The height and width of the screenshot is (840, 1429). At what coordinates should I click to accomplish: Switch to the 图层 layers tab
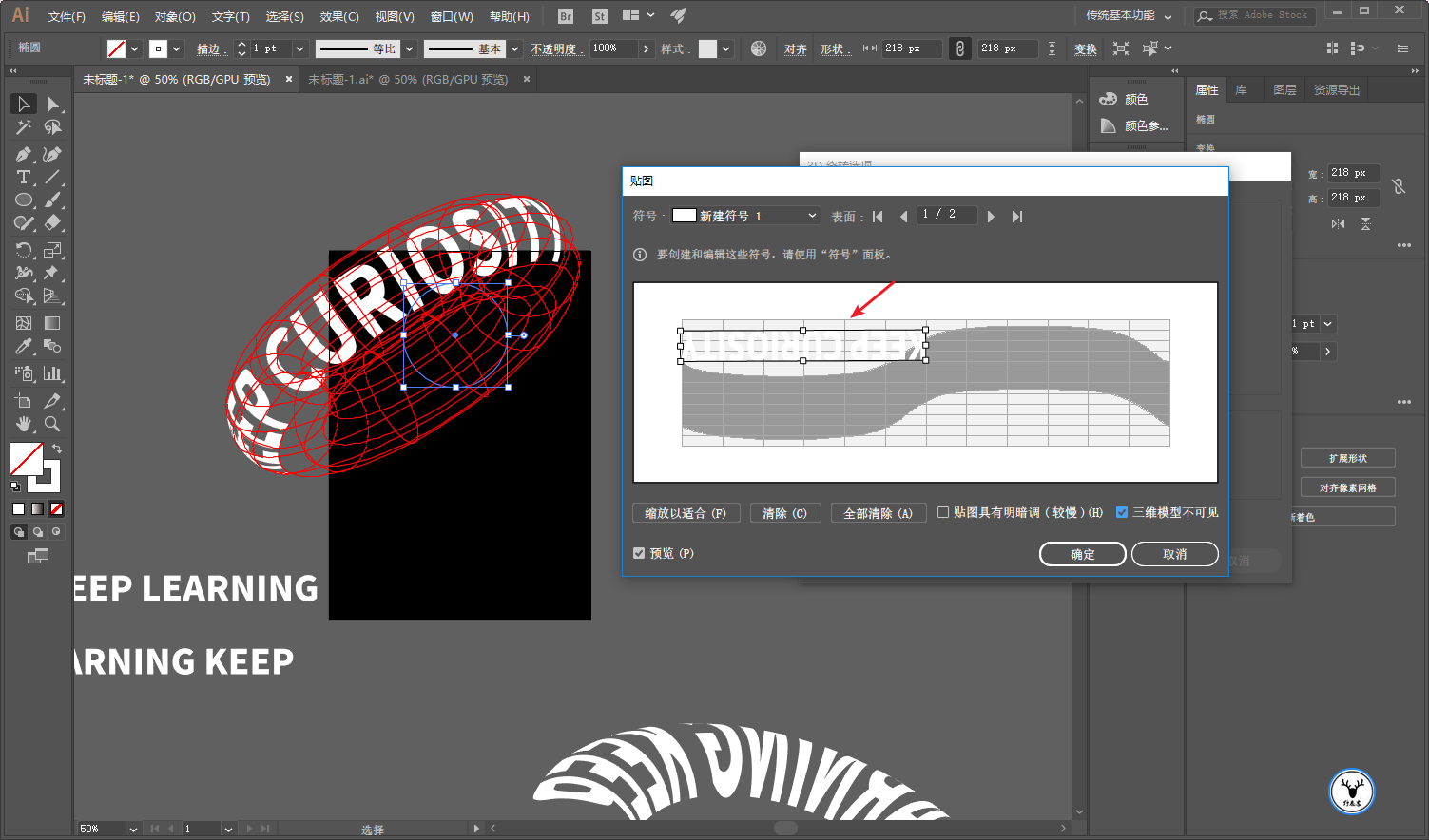(x=1284, y=89)
